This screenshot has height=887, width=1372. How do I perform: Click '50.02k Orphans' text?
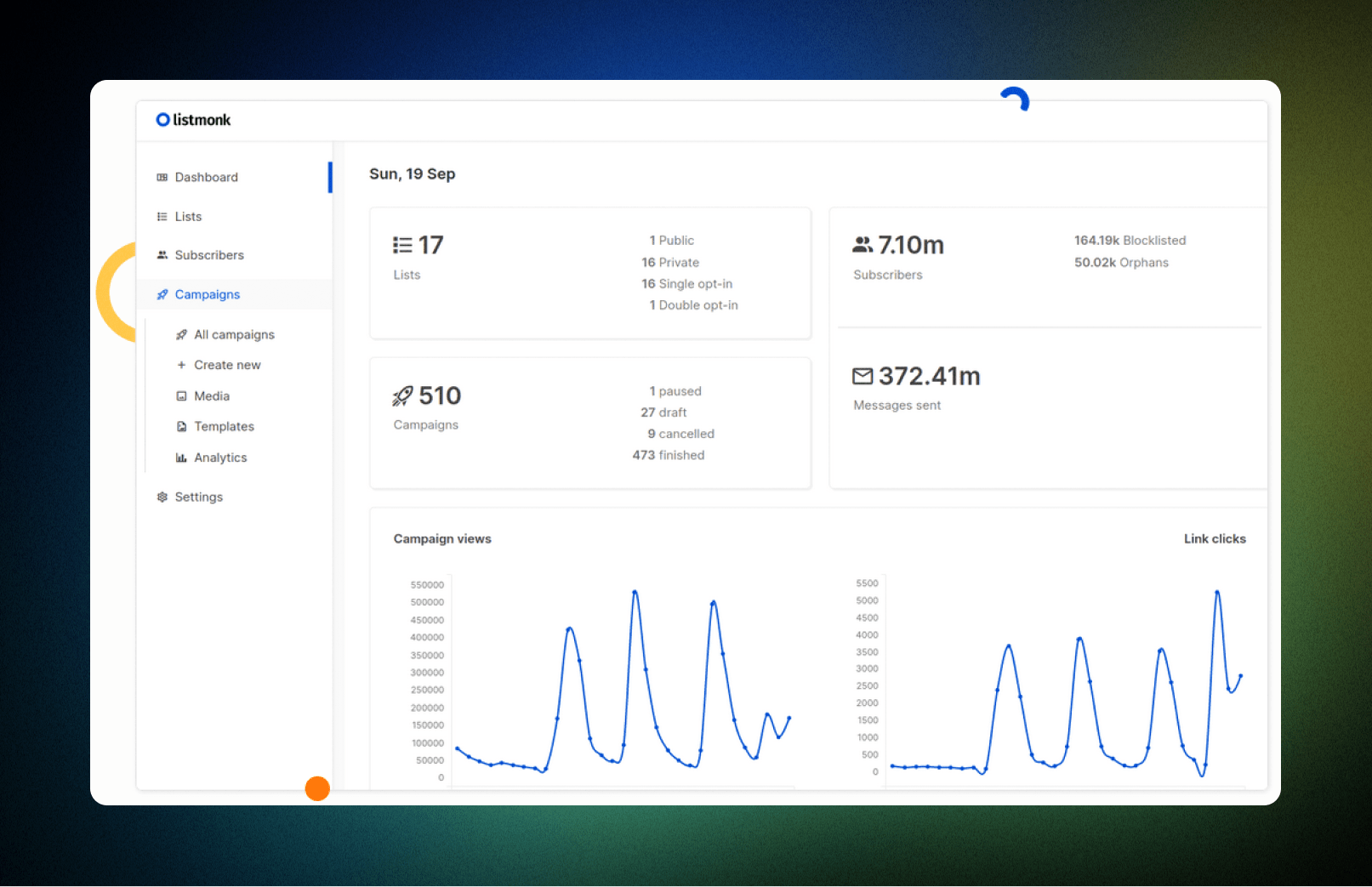pyautogui.click(x=1121, y=263)
